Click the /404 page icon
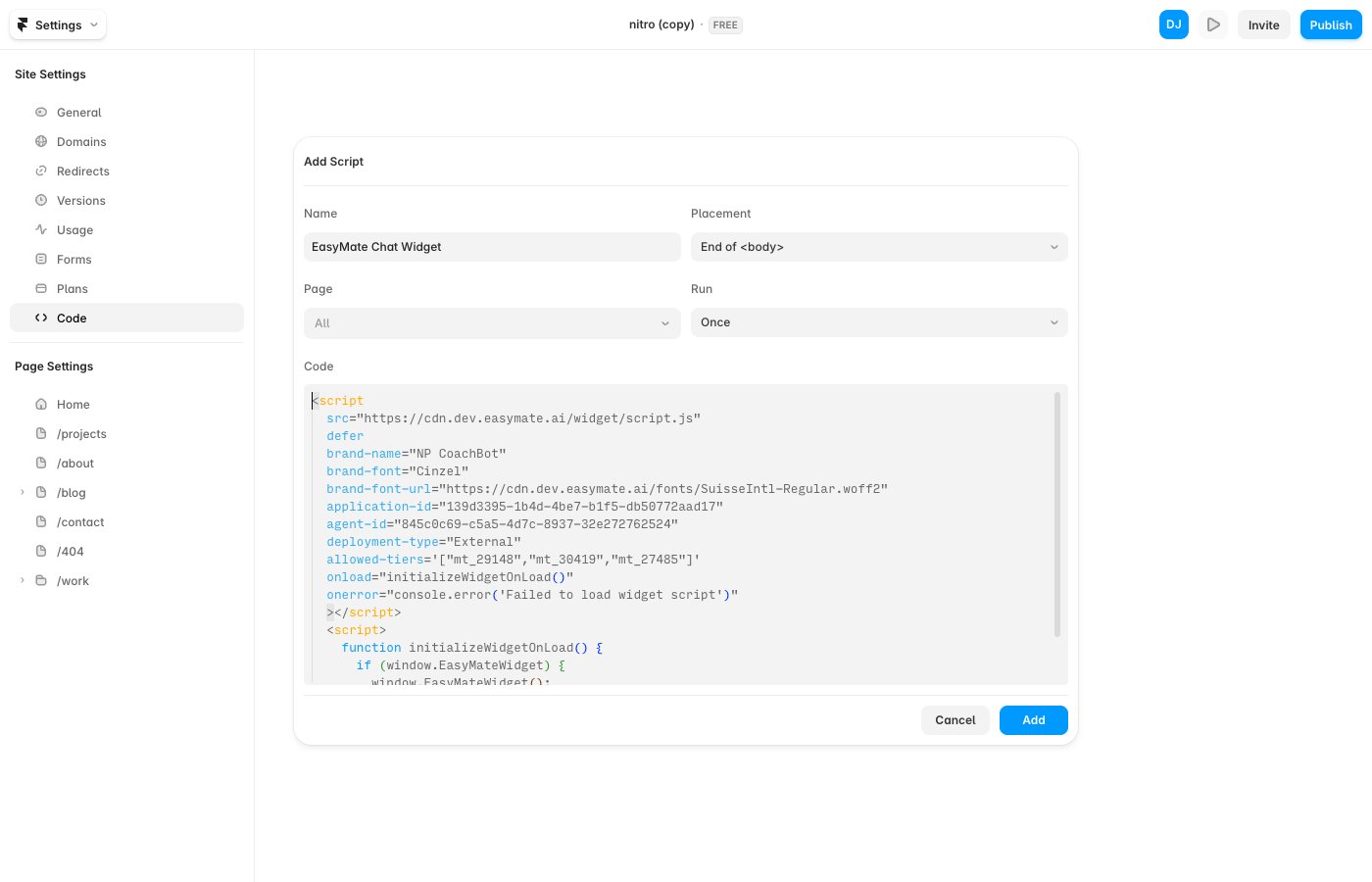 [41, 551]
